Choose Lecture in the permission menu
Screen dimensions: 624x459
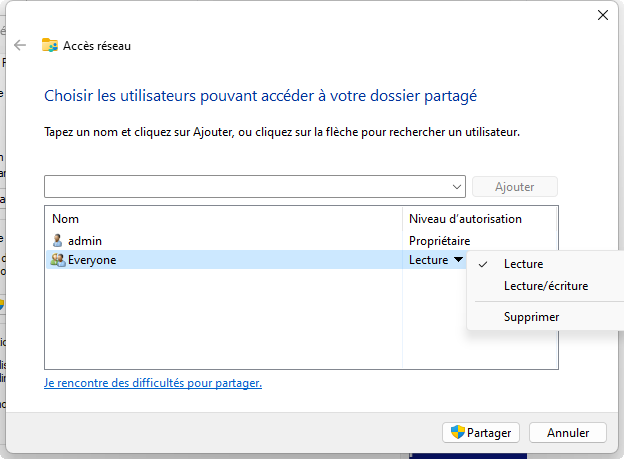click(524, 264)
